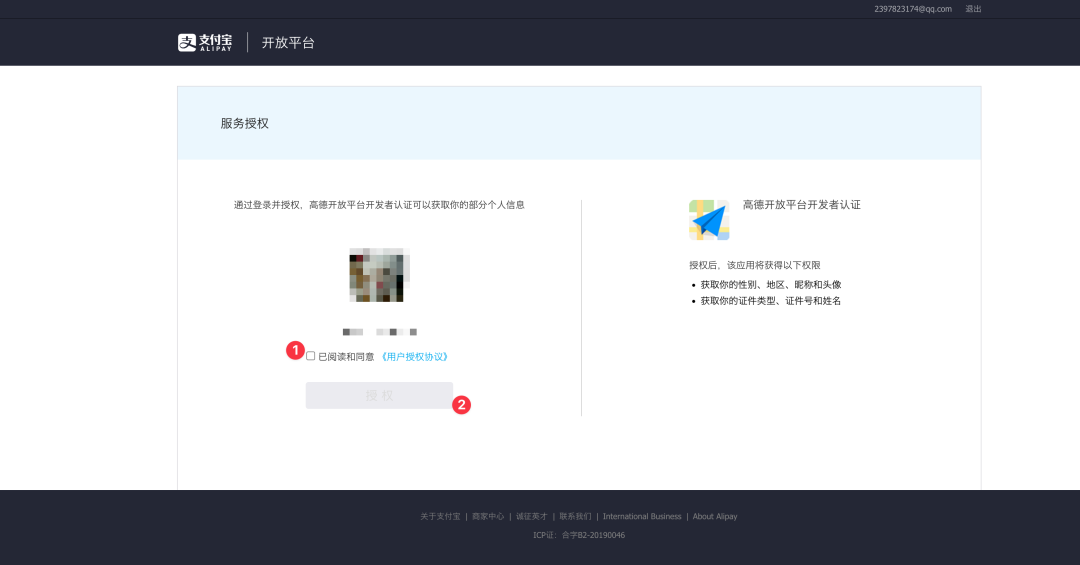
Task: Click the 高德开放平台开发者认证 app title
Action: click(x=802, y=205)
